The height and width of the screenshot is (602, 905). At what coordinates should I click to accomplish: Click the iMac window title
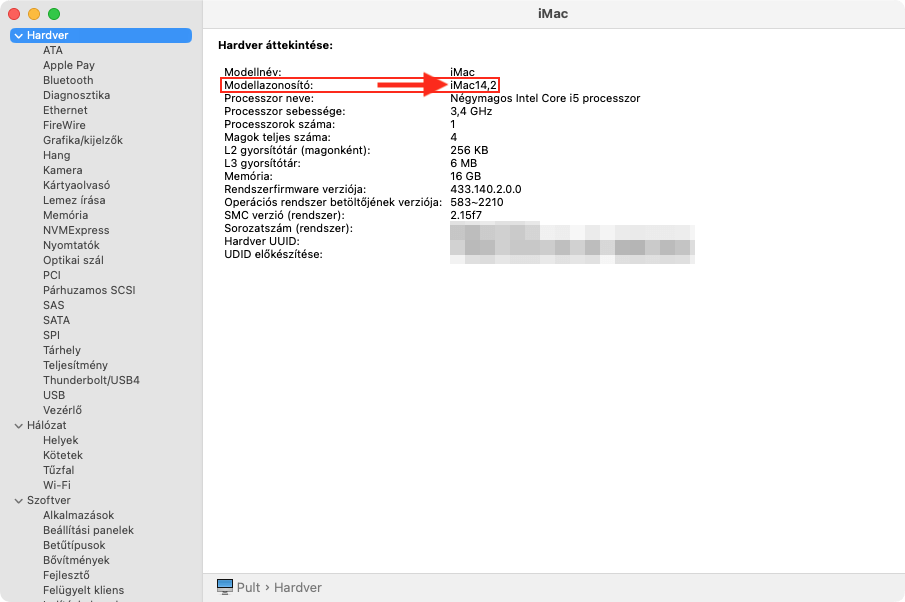tap(553, 14)
